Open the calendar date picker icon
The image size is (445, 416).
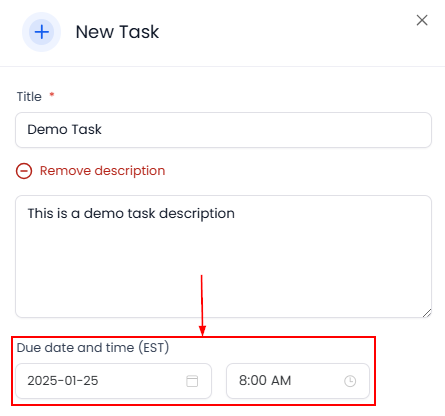click(x=192, y=381)
